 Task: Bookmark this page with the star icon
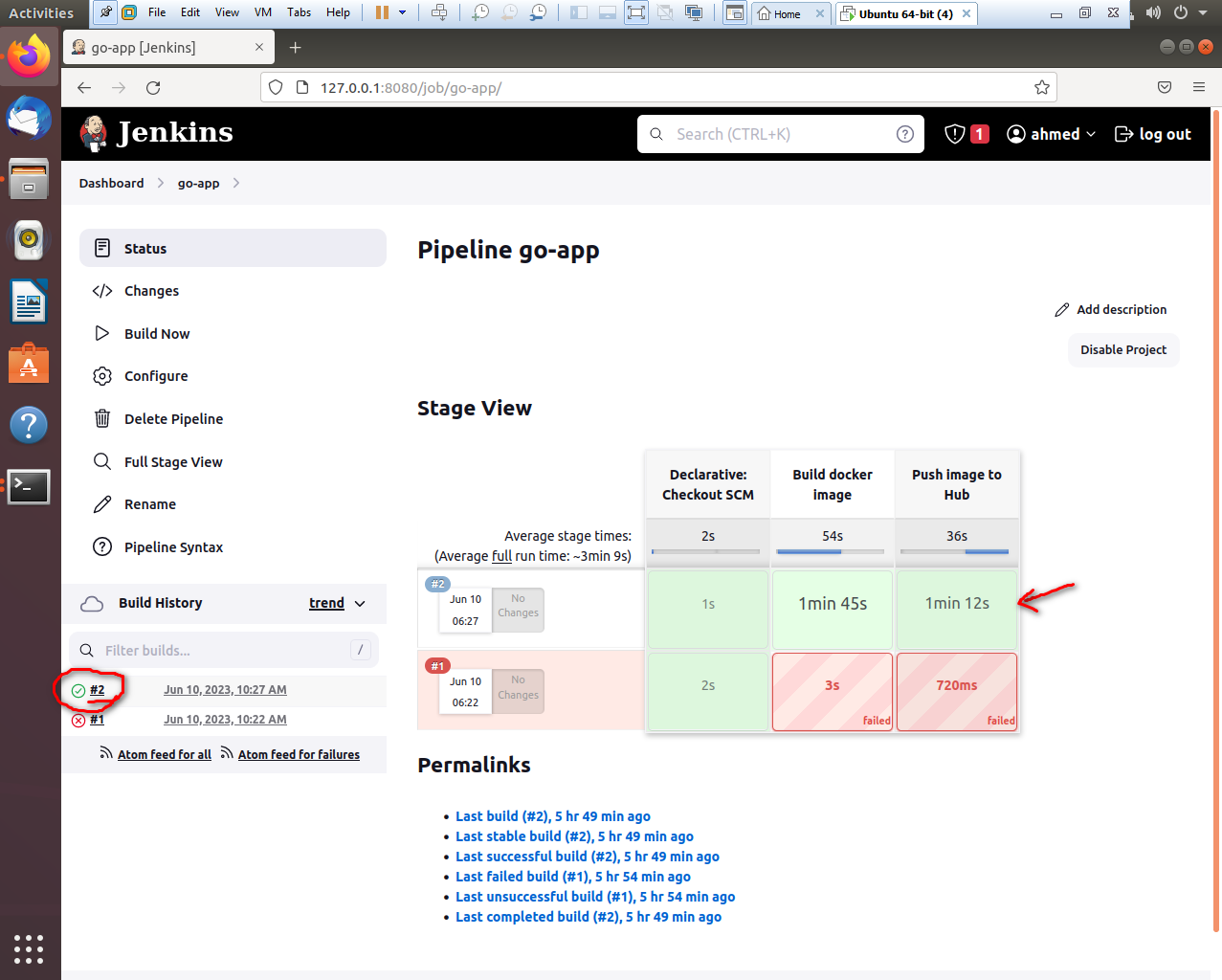click(x=1042, y=87)
